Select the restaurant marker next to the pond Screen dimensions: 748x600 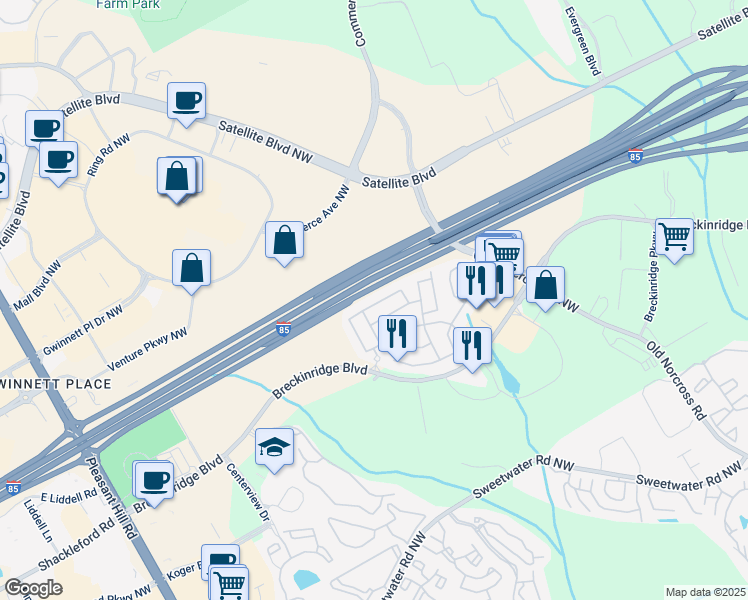[x=472, y=350]
